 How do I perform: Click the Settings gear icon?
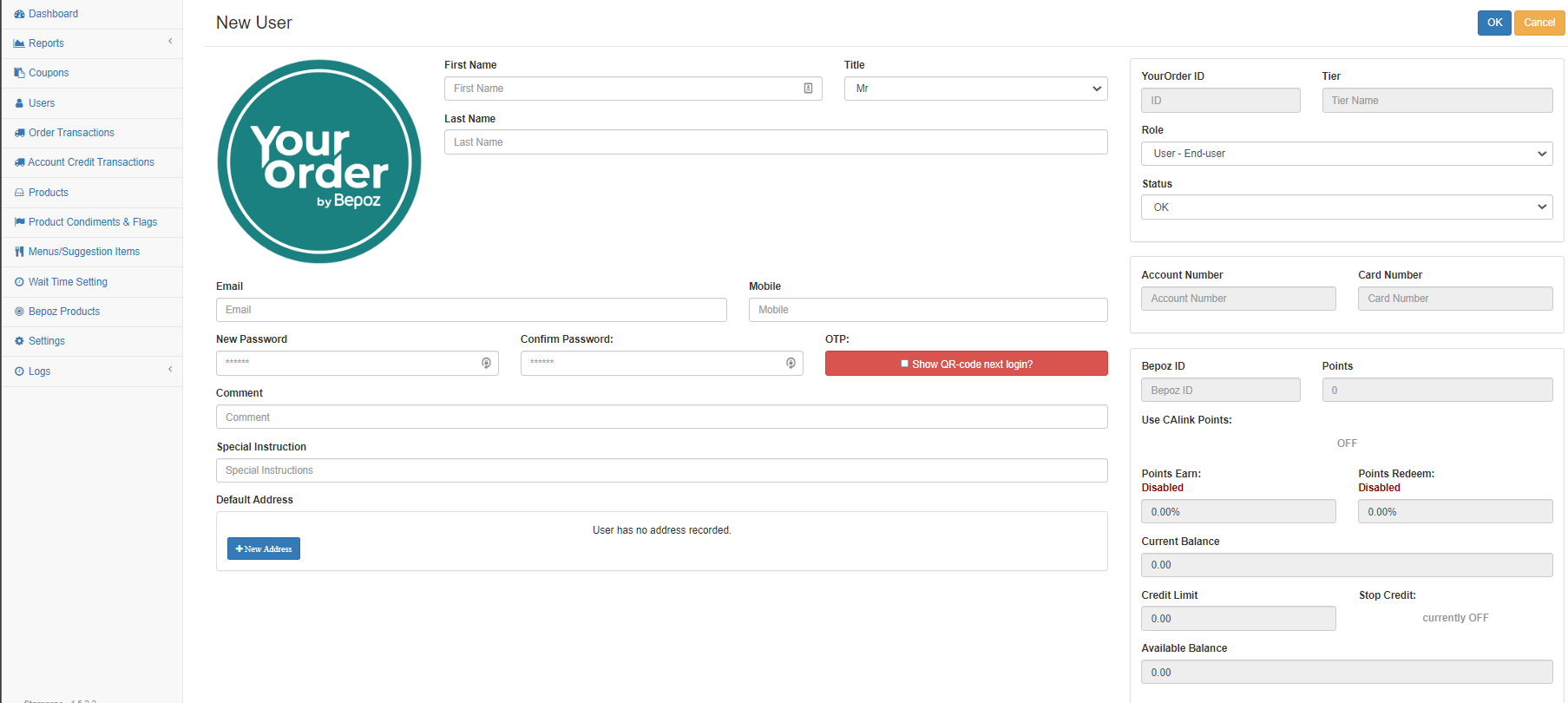(x=19, y=341)
